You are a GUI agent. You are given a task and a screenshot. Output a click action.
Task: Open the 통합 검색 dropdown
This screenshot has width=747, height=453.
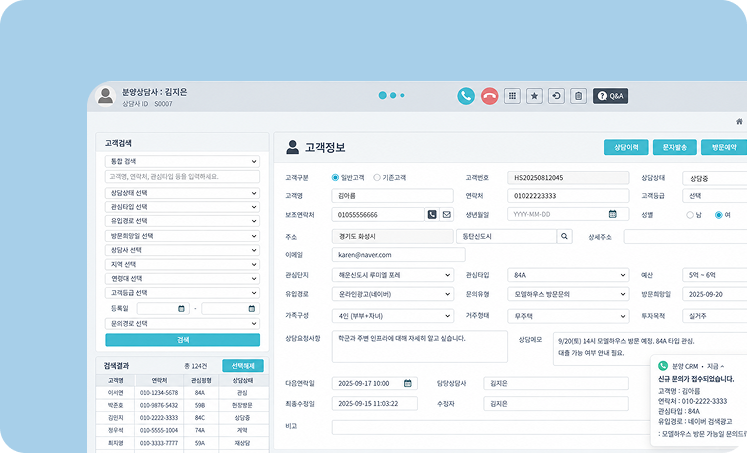[182, 161]
